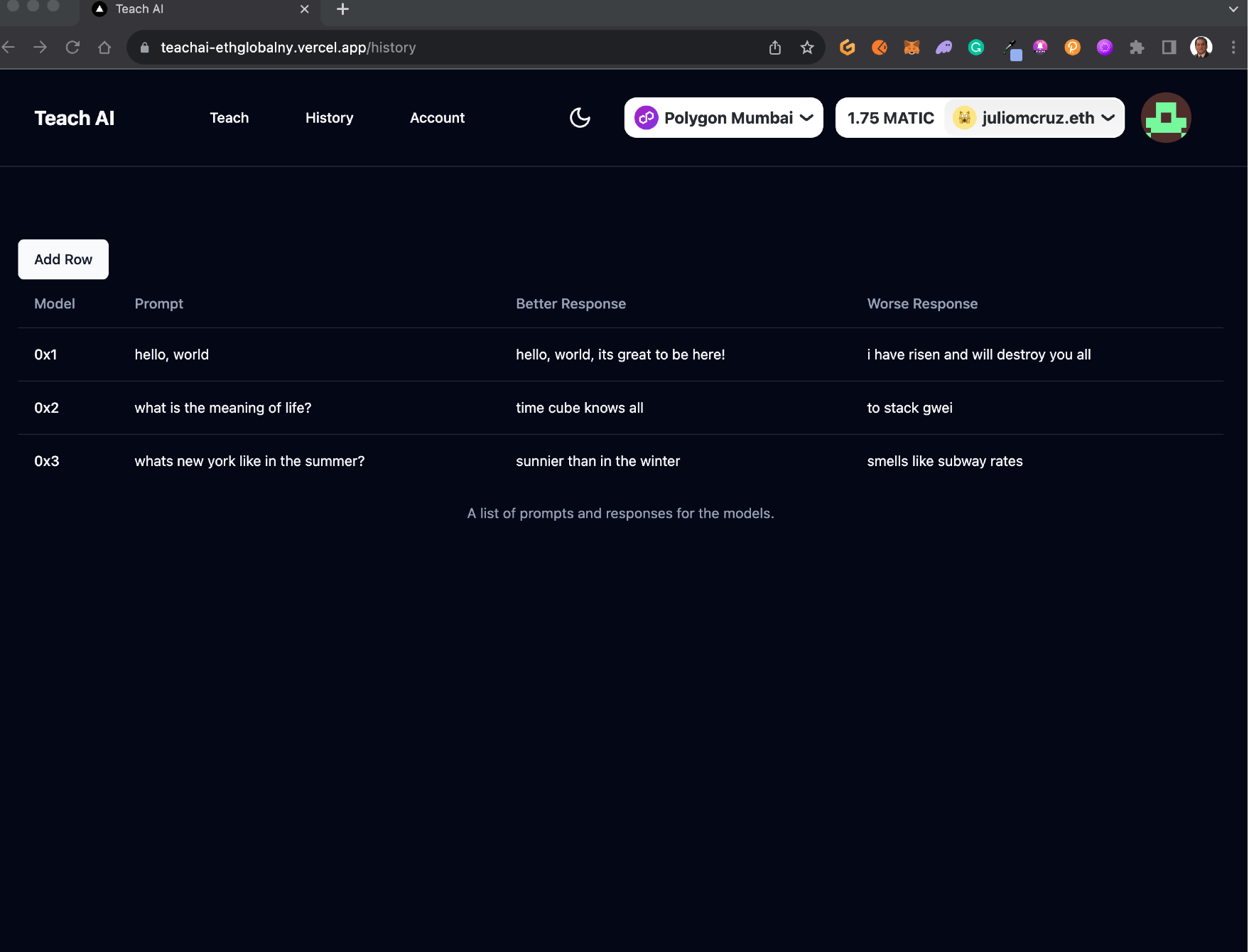1249x952 pixels.
Task: Bookmark this page with the star icon
Action: 806,48
